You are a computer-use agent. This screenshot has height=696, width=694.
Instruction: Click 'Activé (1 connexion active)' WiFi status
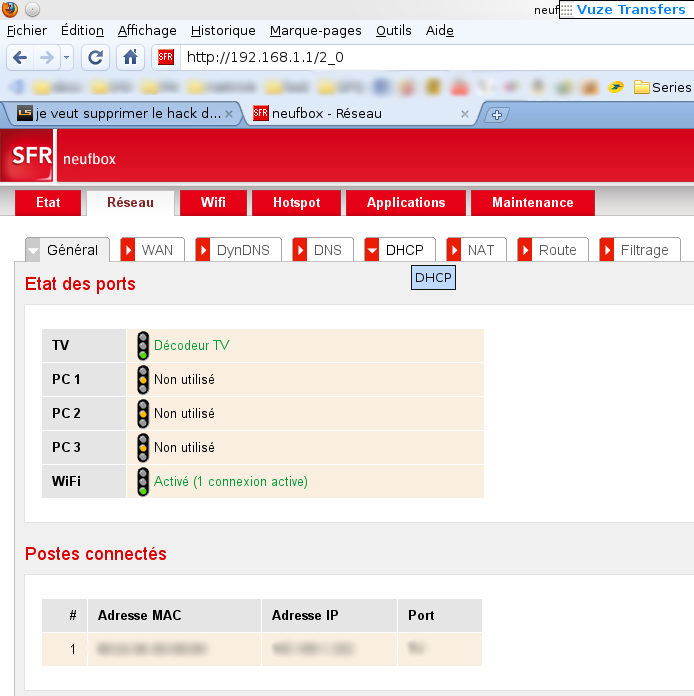[x=230, y=482]
